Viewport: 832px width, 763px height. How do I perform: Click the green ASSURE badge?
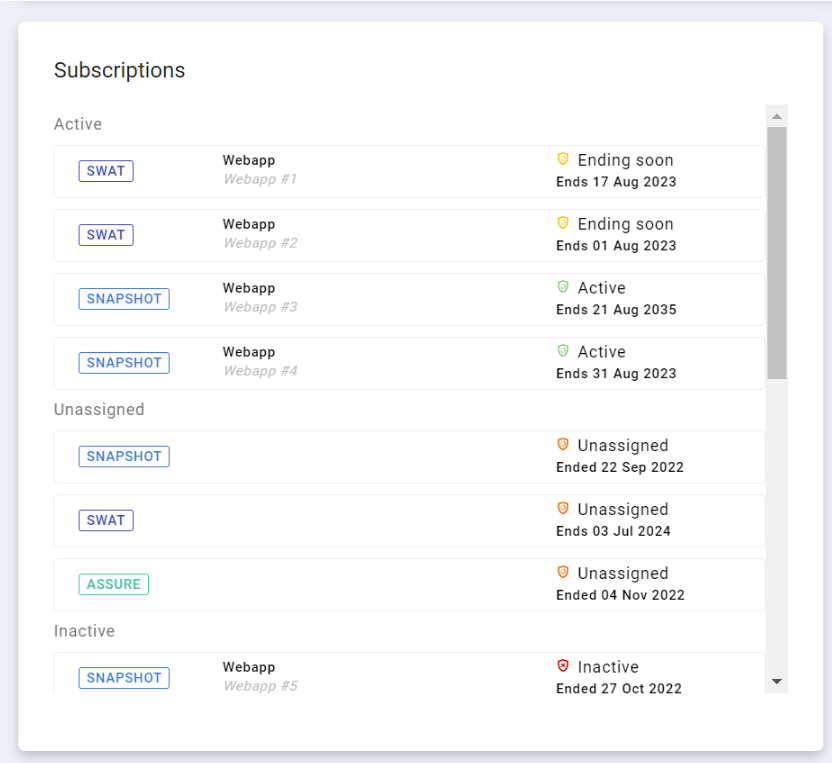(114, 585)
